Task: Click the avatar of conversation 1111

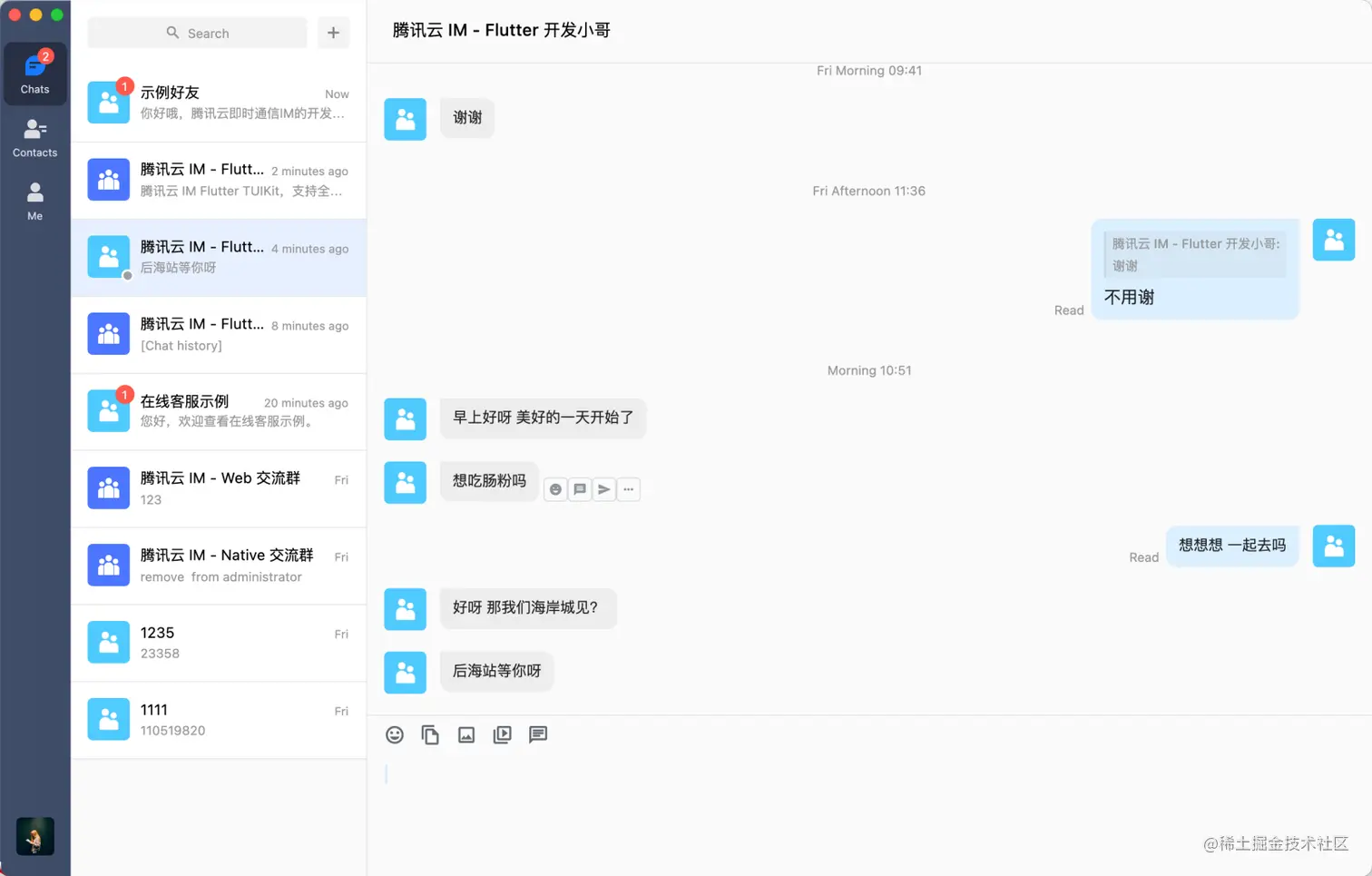Action: click(108, 719)
